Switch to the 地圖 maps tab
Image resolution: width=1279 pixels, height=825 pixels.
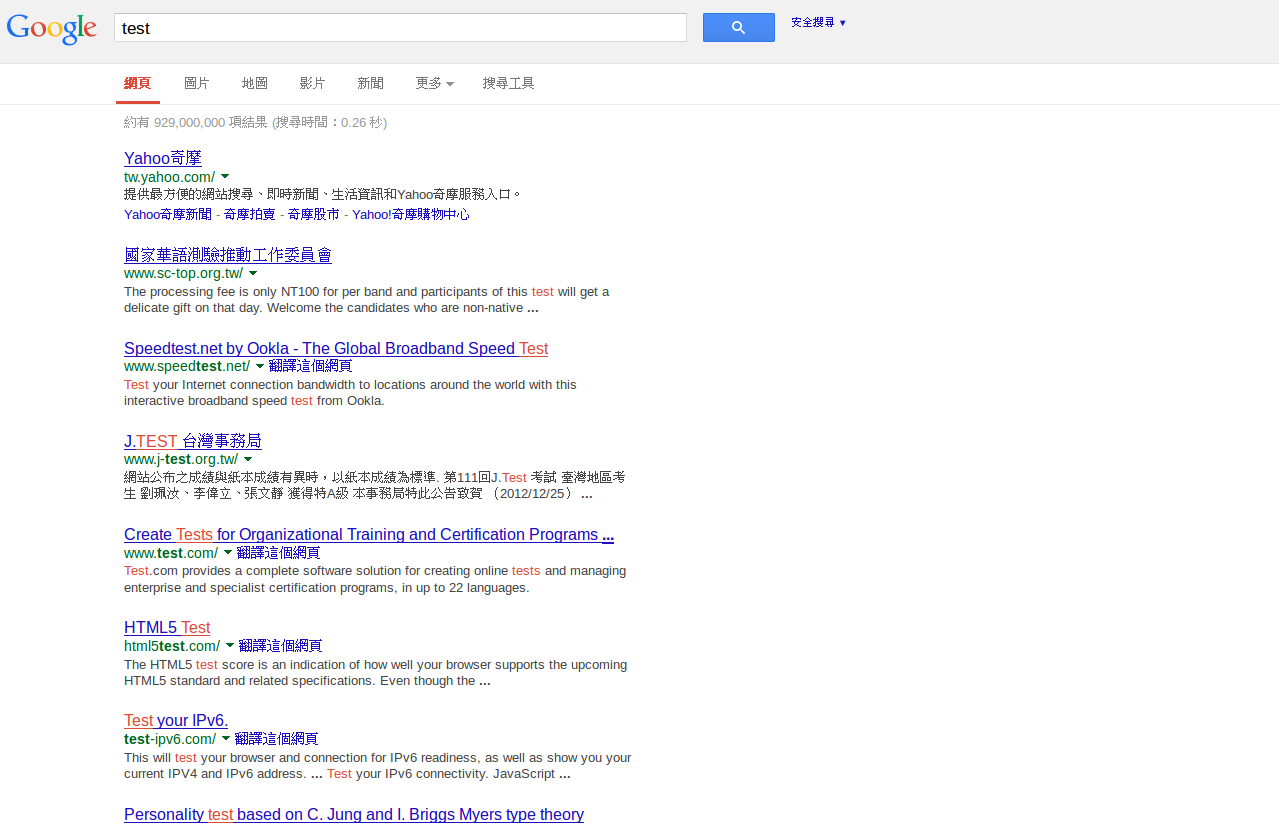point(255,83)
